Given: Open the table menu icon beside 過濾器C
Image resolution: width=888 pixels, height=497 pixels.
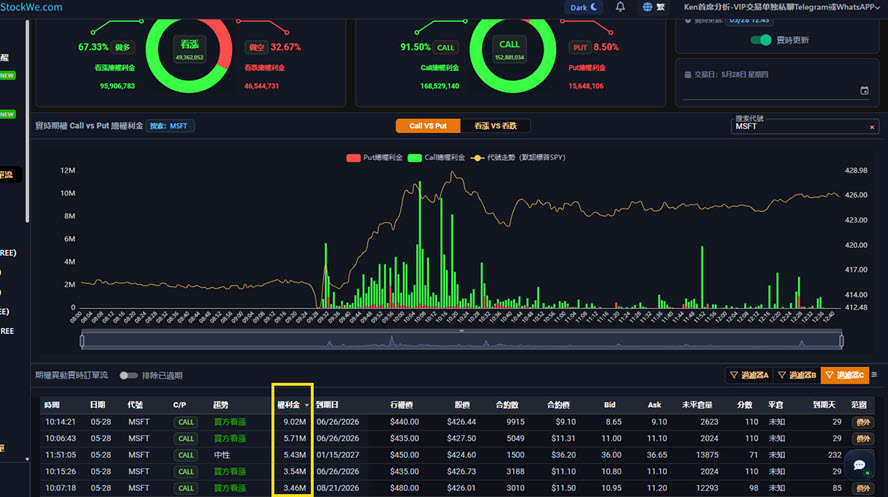Looking at the screenshot, I should tap(874, 375).
